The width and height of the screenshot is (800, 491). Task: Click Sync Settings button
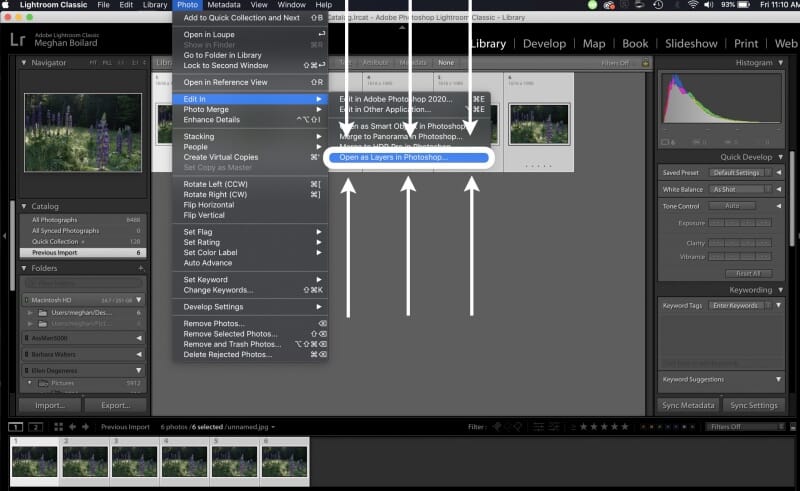click(754, 405)
